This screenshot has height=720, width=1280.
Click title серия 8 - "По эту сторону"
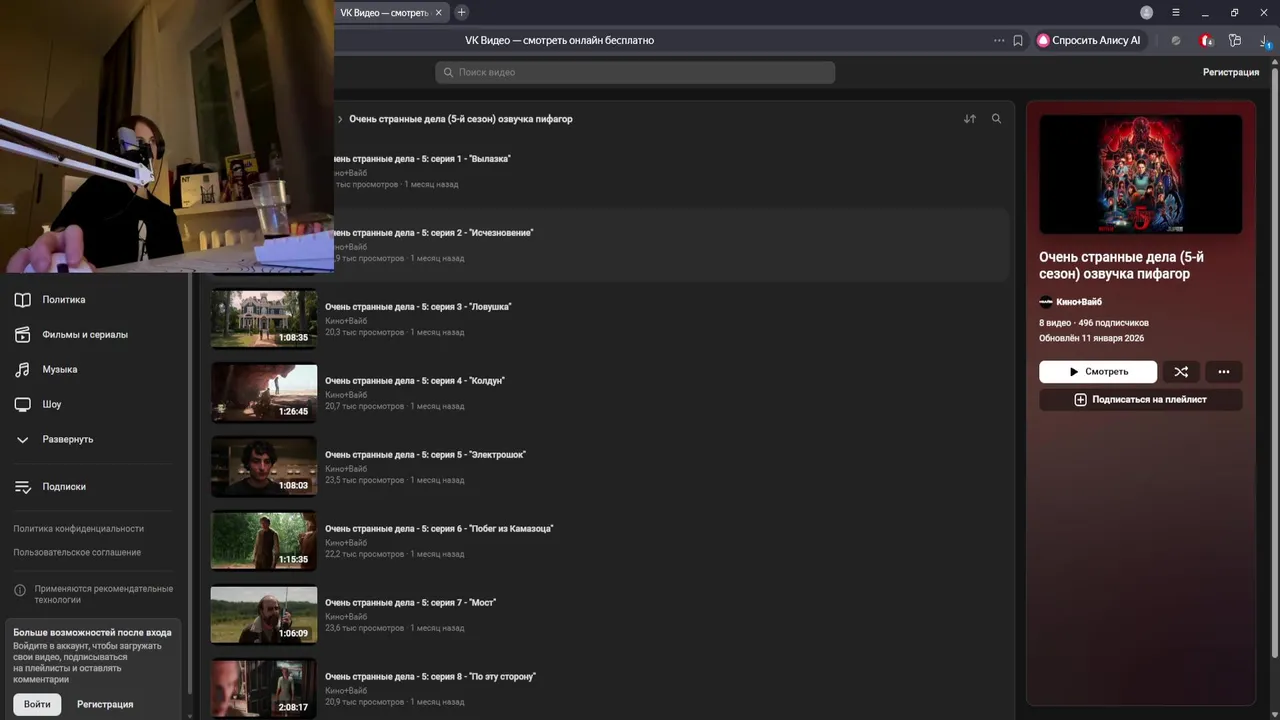pyautogui.click(x=431, y=677)
